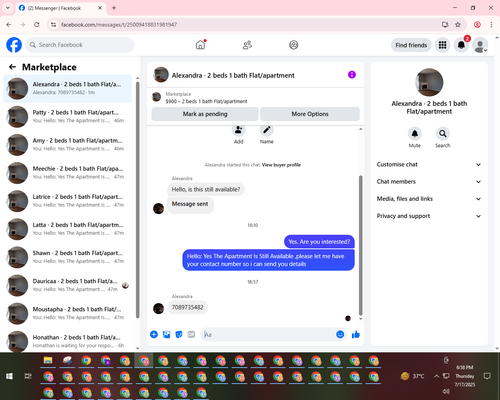Open the account profile avatar menu
500x400 pixels.
480,45
